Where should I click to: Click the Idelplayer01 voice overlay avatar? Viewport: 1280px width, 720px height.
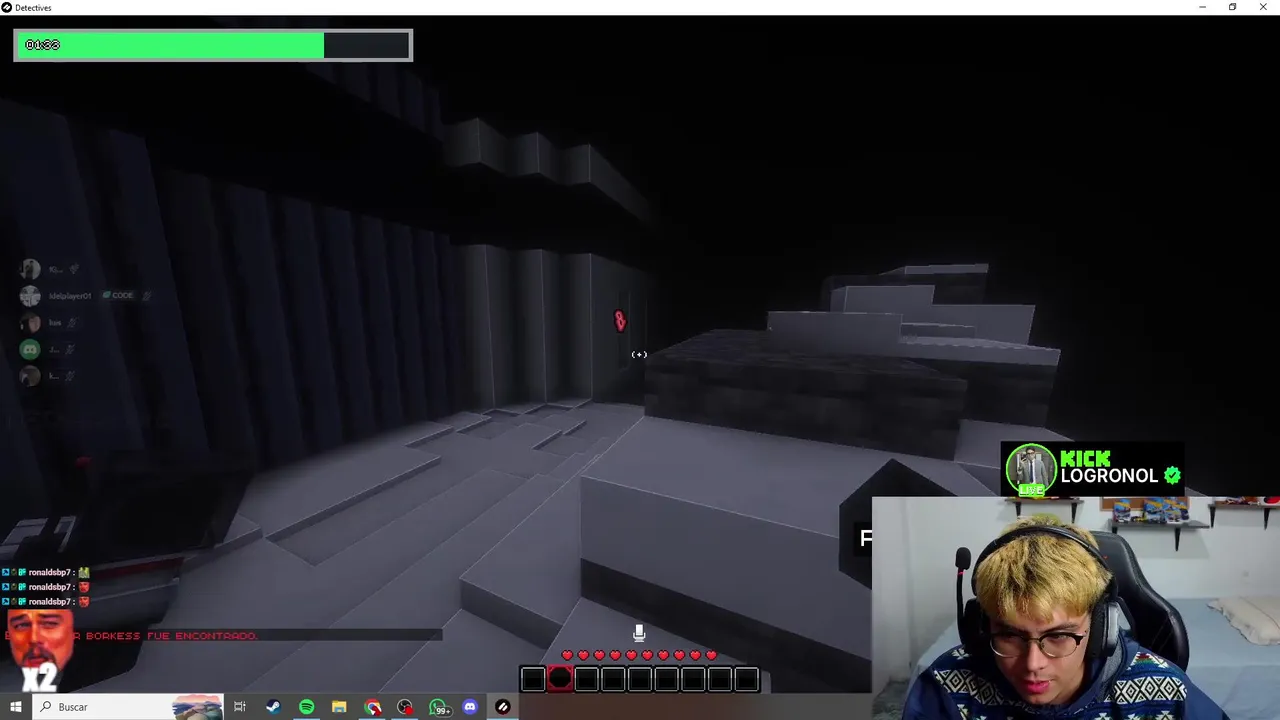click(30, 296)
